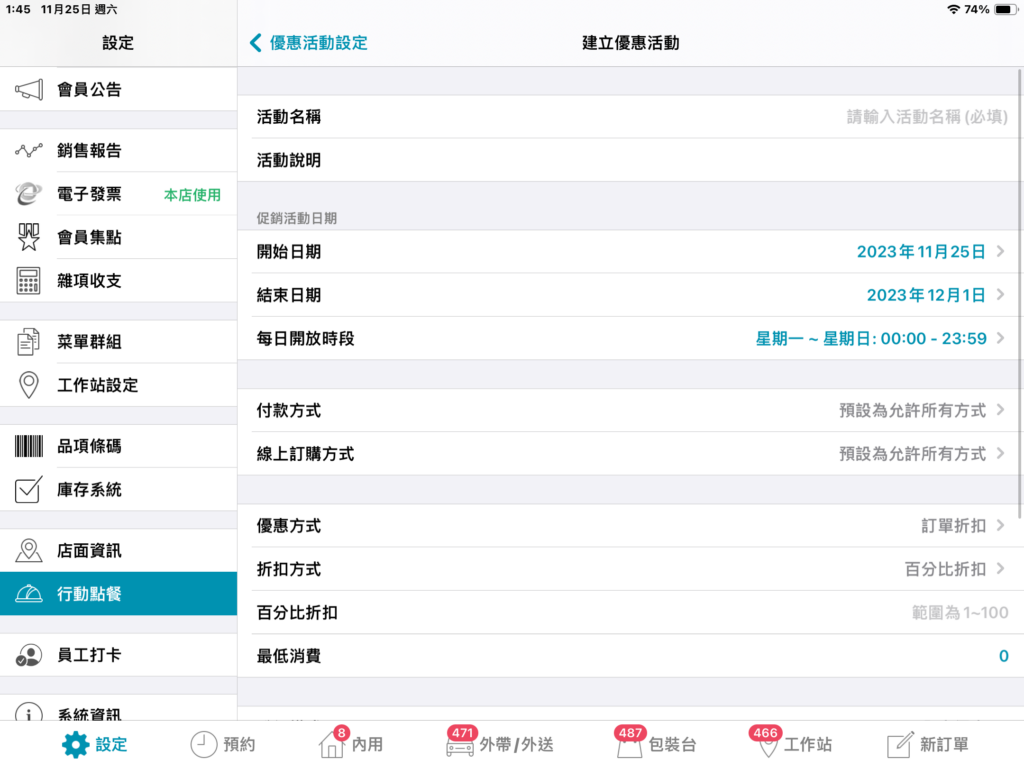Select 庫存系統 in the settings list
Image resolution: width=1024 pixels, height=768 pixels.
click(118, 490)
